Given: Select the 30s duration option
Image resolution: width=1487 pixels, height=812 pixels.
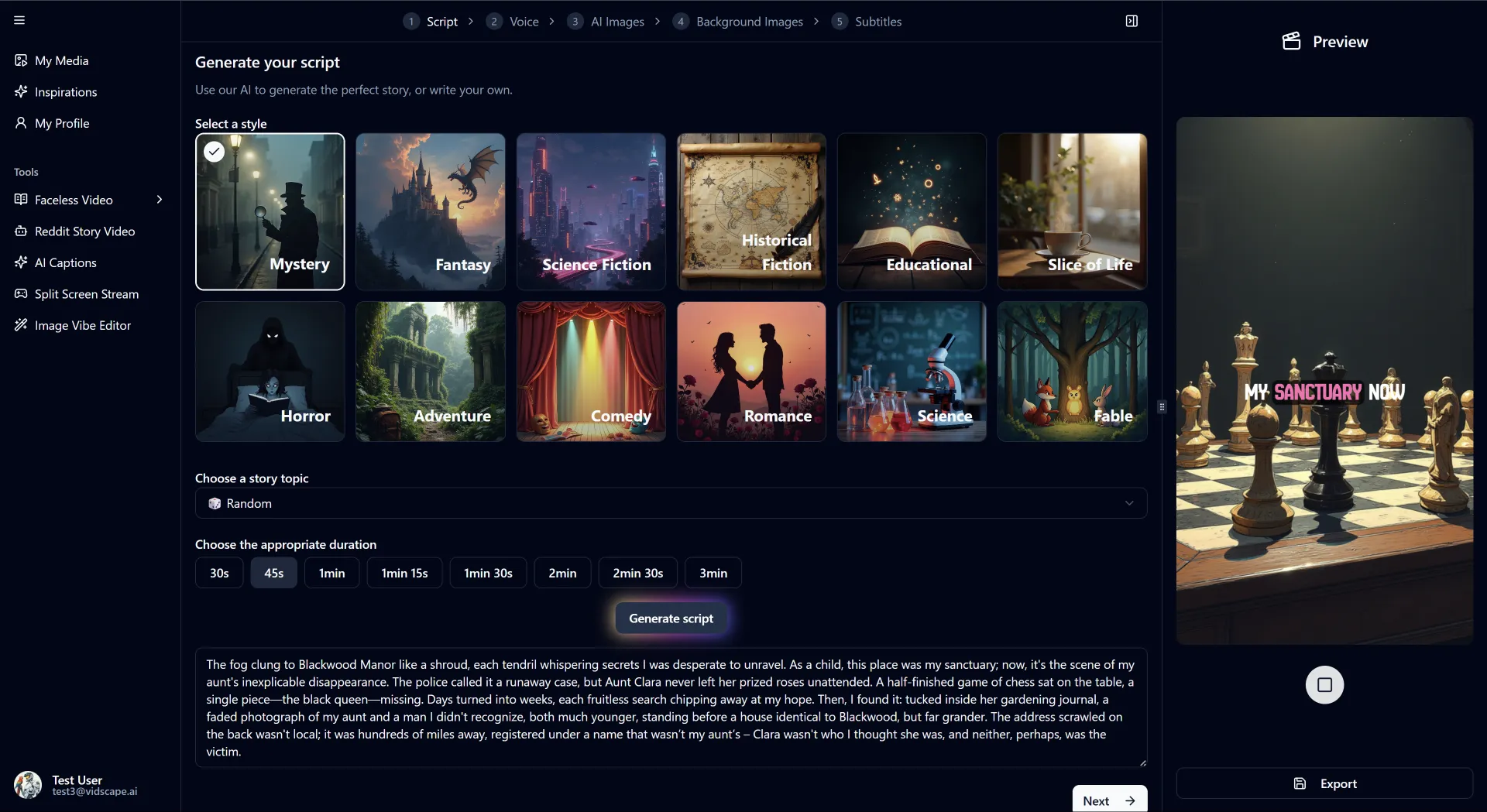Looking at the screenshot, I should pyautogui.click(x=219, y=573).
